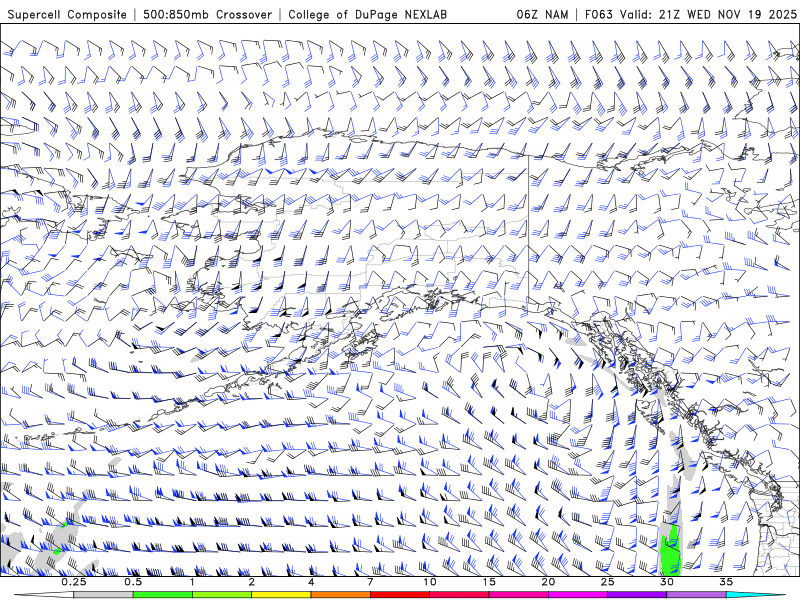The height and width of the screenshot is (600, 800).
Task: Click the 0.25 colorbar value
Action: [74, 582]
